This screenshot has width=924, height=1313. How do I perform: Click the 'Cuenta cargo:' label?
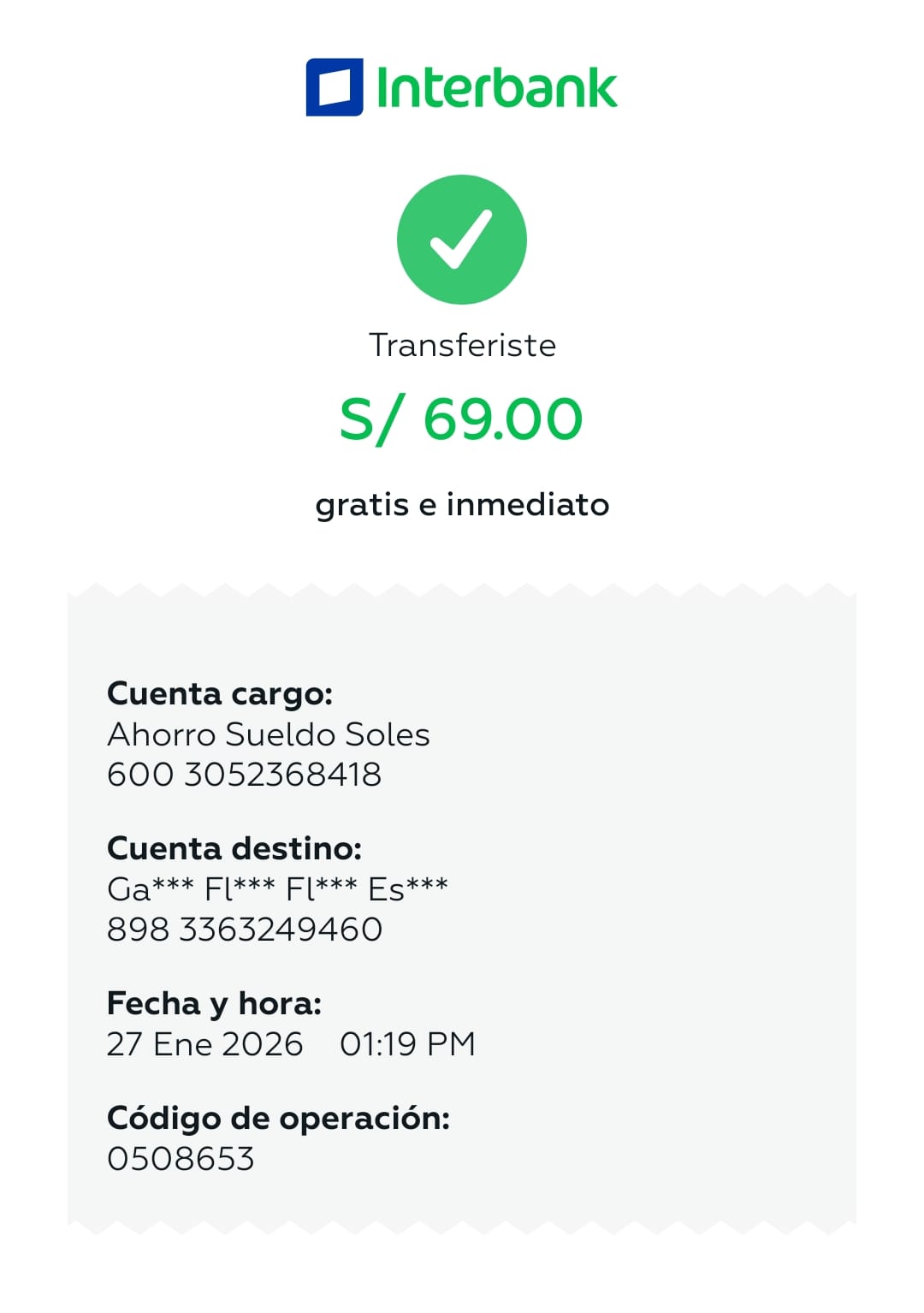click(x=220, y=692)
